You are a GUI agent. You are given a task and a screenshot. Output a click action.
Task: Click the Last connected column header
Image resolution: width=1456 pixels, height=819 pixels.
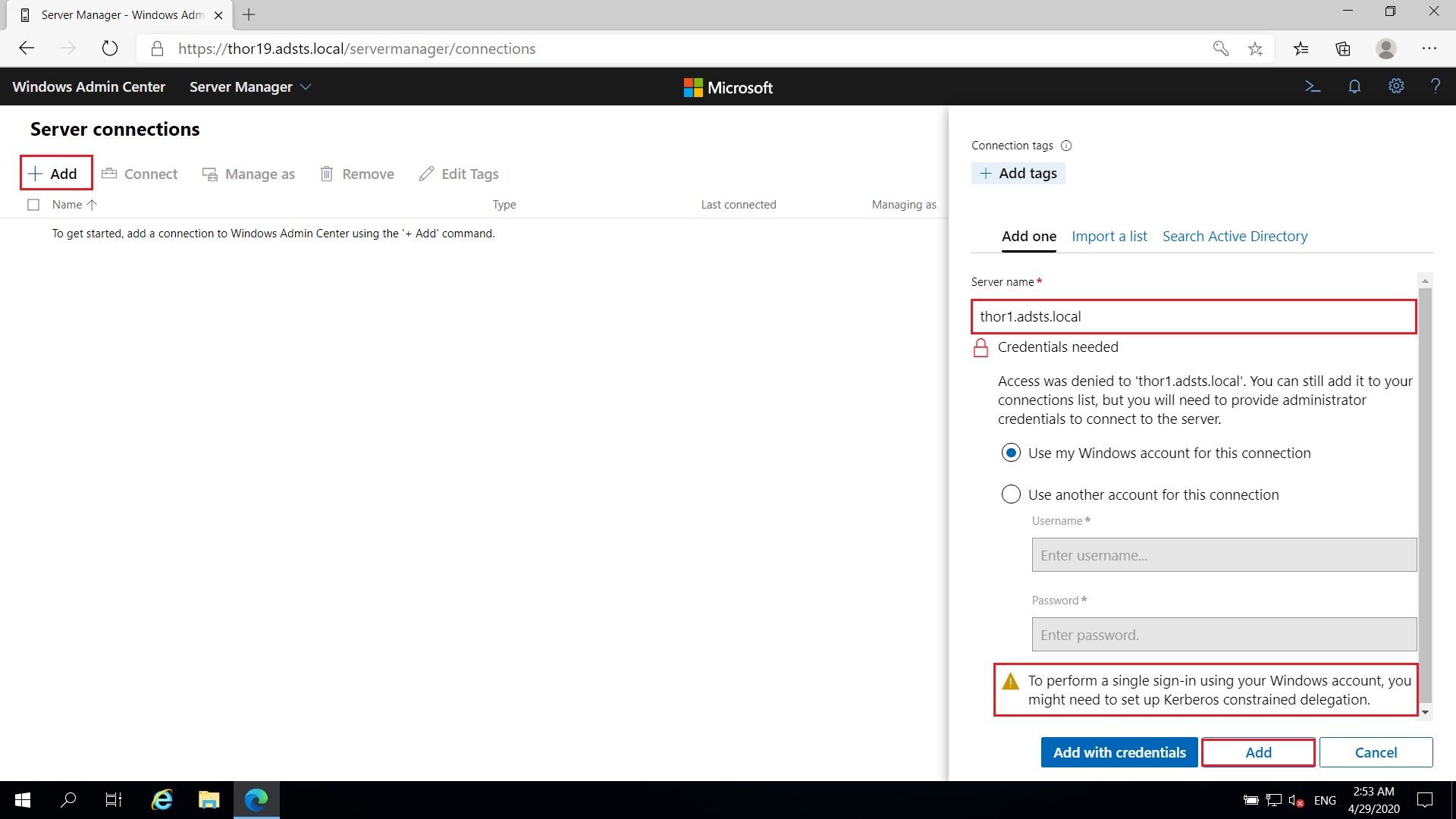pyautogui.click(x=739, y=205)
